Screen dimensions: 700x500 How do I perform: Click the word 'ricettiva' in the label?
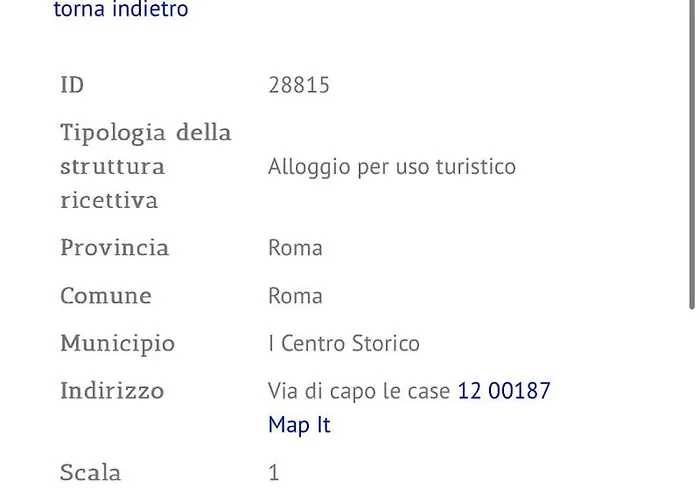[109, 200]
